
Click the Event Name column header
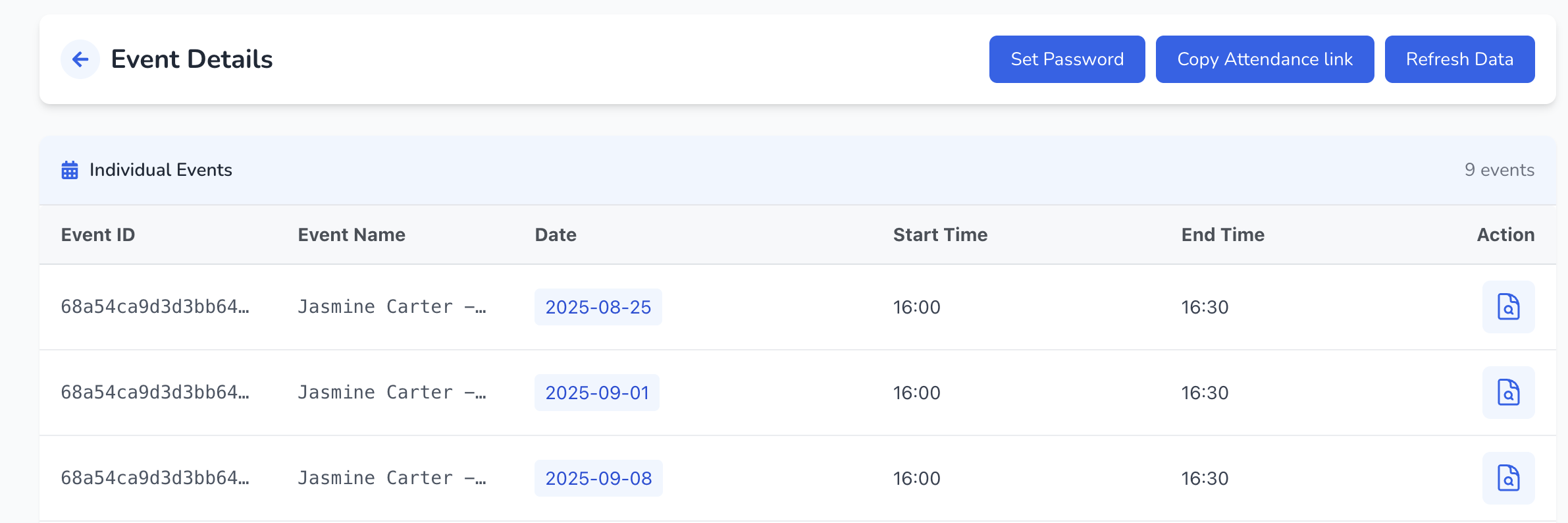coord(352,235)
